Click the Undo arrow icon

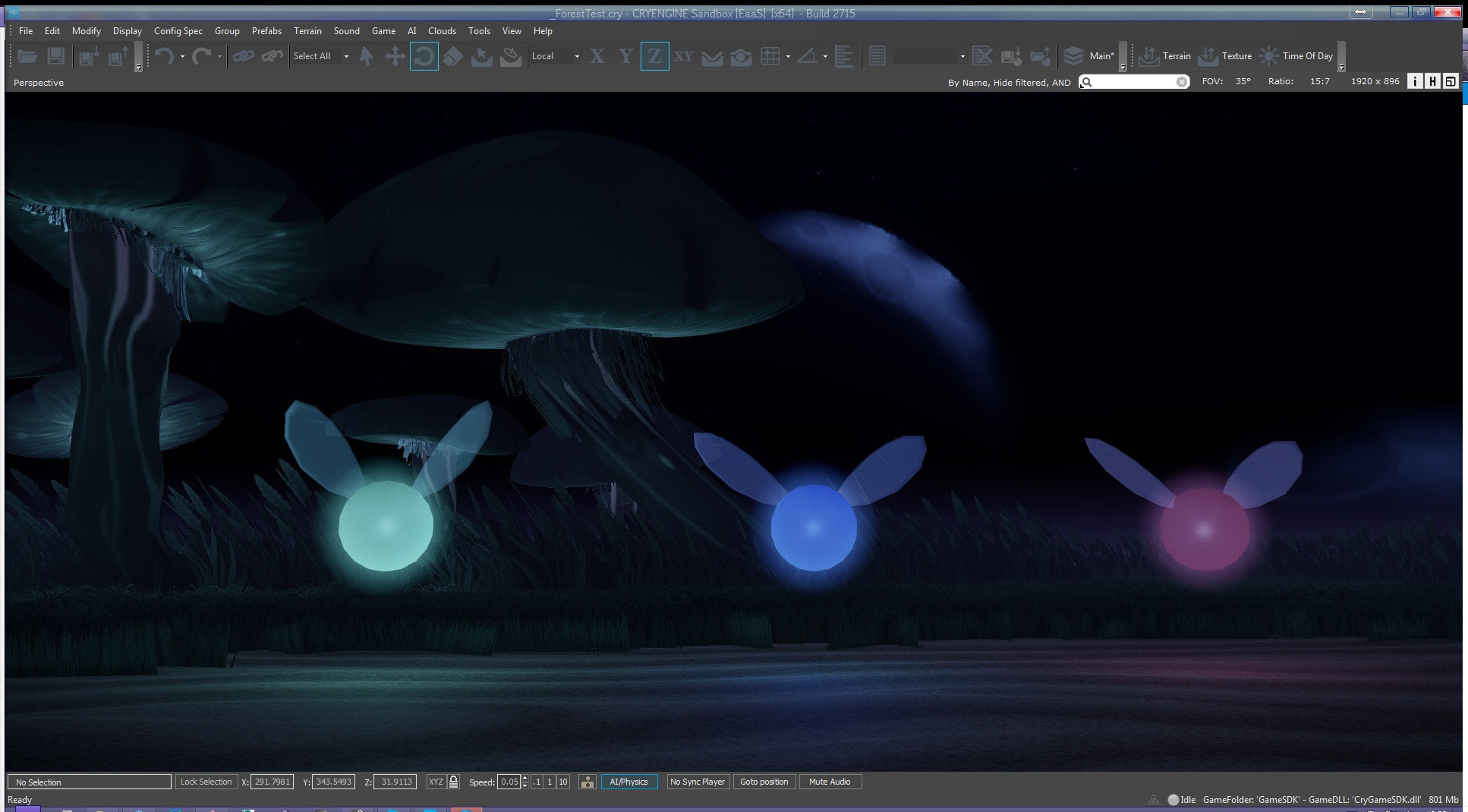[x=164, y=56]
